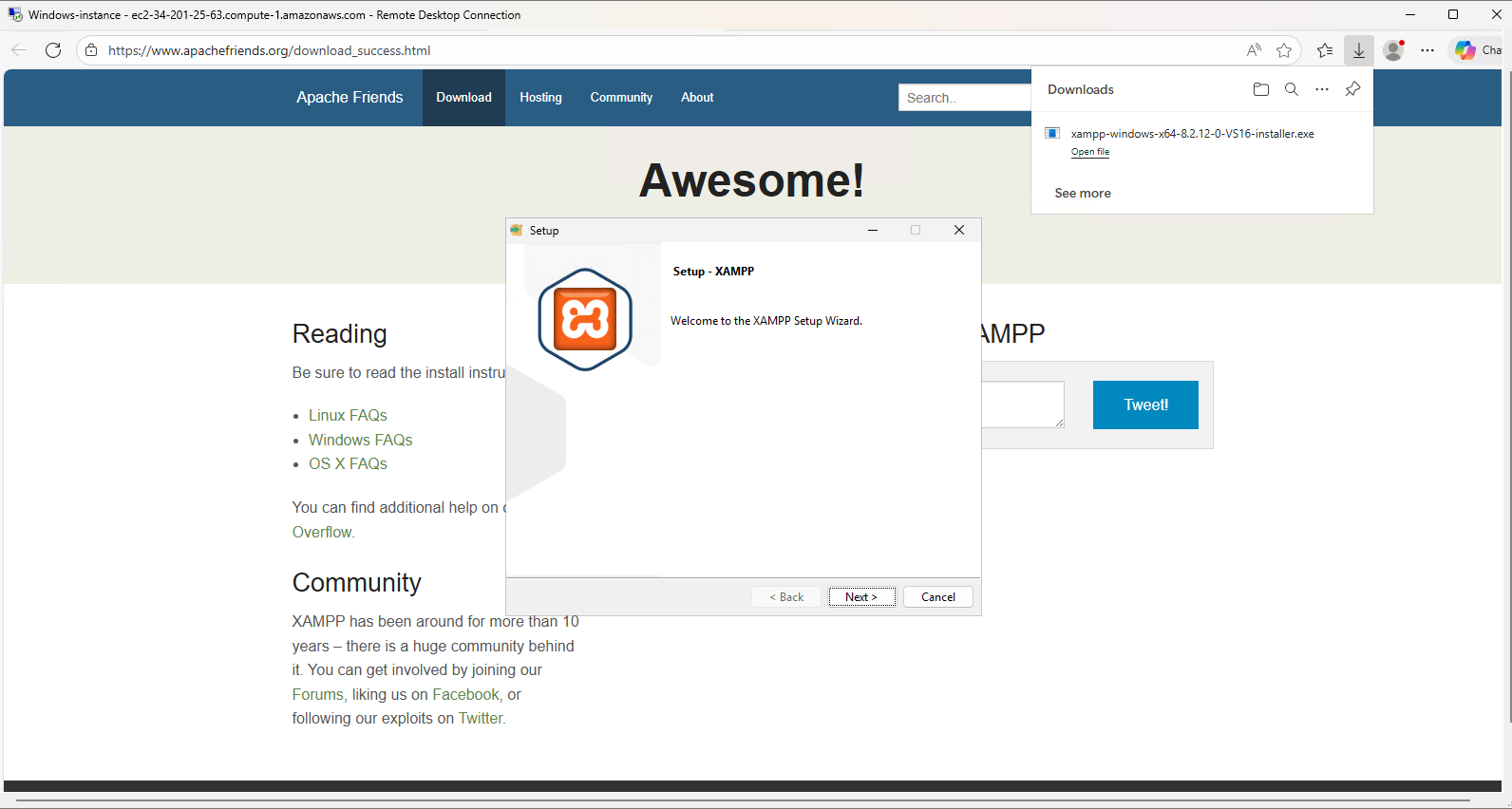Open the Download nav tab
Viewport: 1512px width, 809px height.
click(x=463, y=97)
